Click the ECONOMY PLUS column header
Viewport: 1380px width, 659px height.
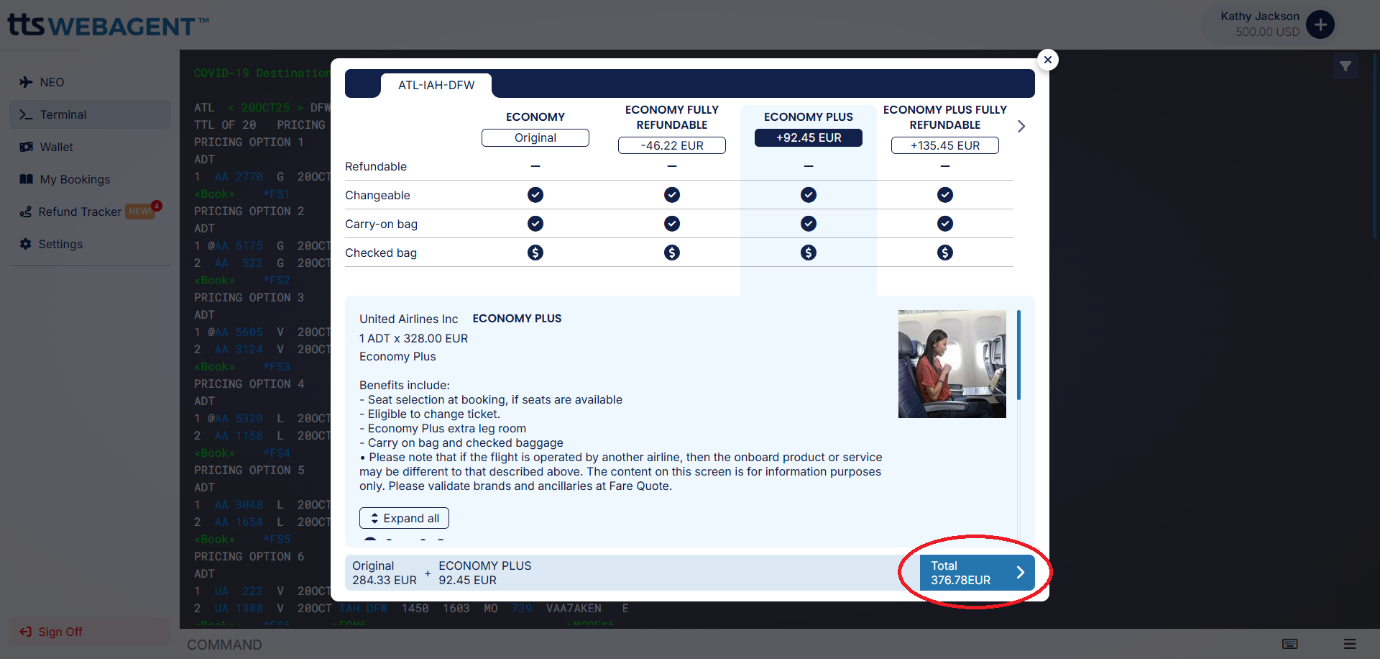click(808, 117)
